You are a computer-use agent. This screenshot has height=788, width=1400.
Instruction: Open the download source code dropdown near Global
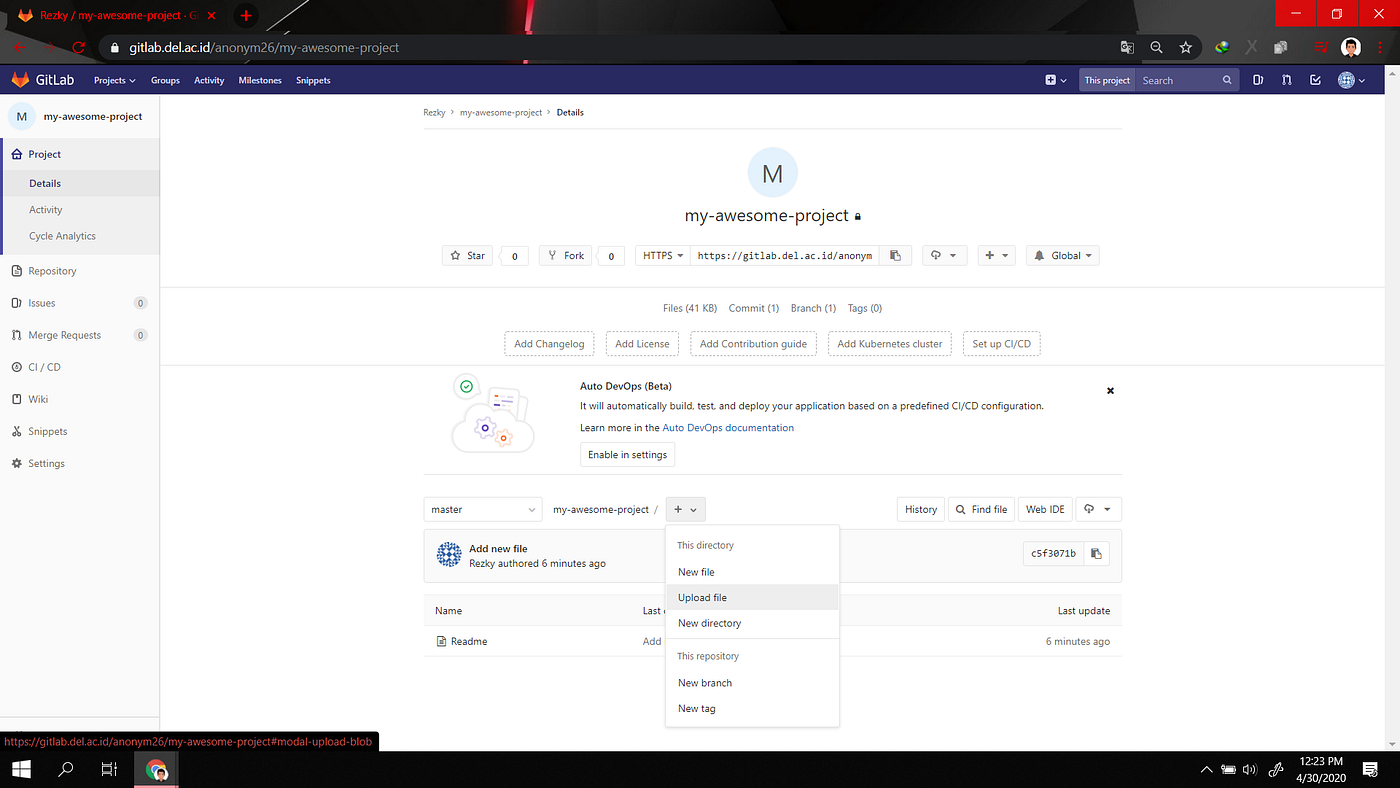coord(944,256)
